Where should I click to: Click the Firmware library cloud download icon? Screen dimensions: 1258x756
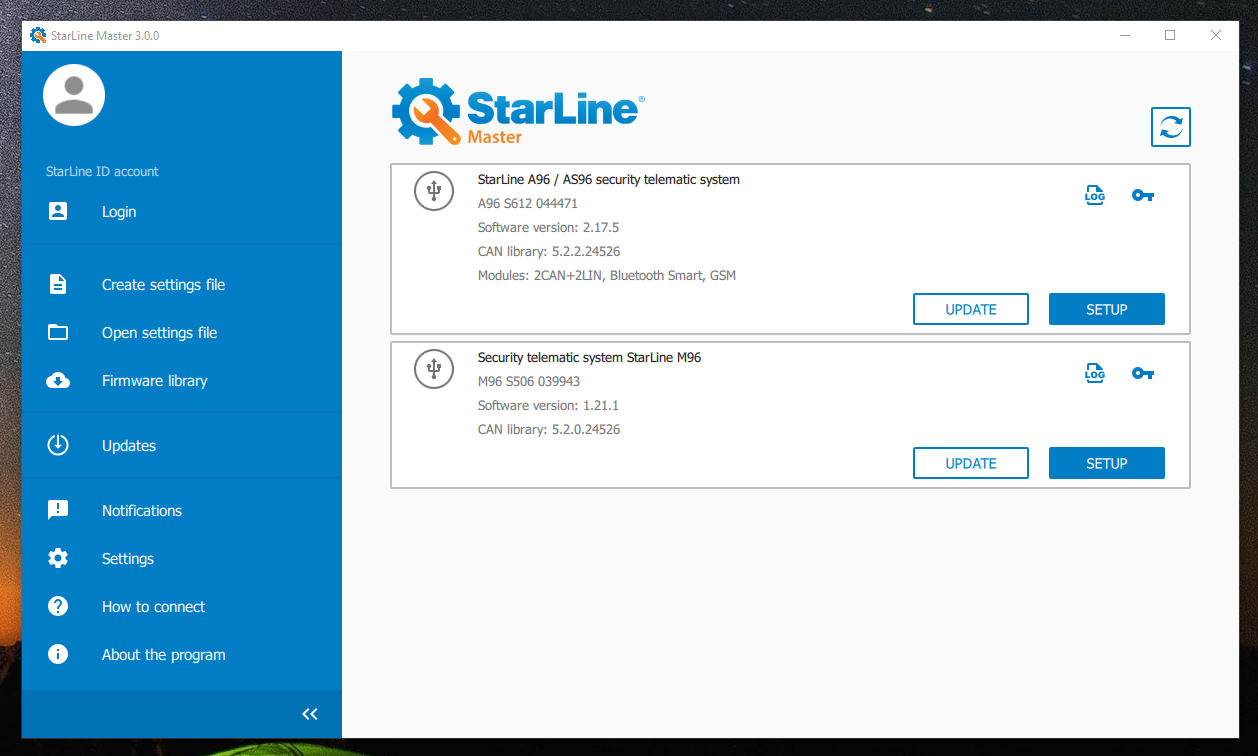[x=58, y=380]
